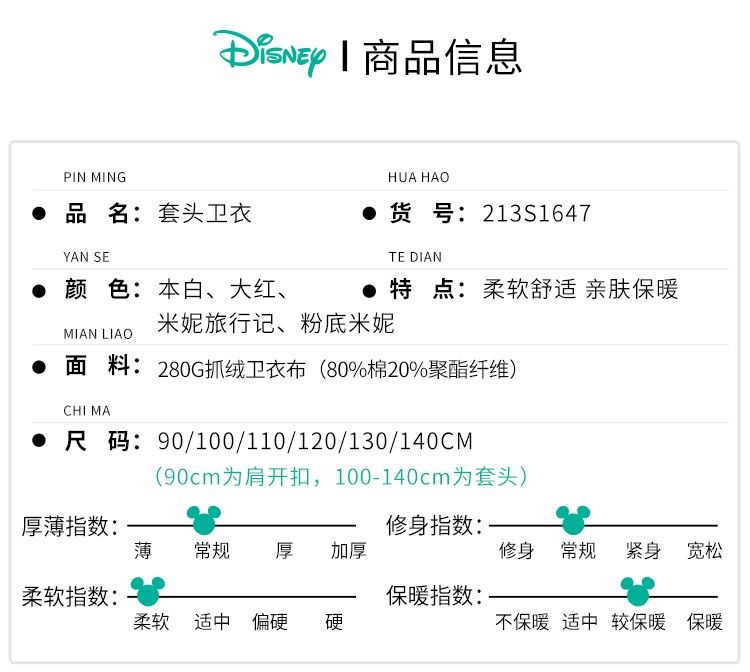
Task: Click 适中 on the warmth scale
Action: click(580, 622)
